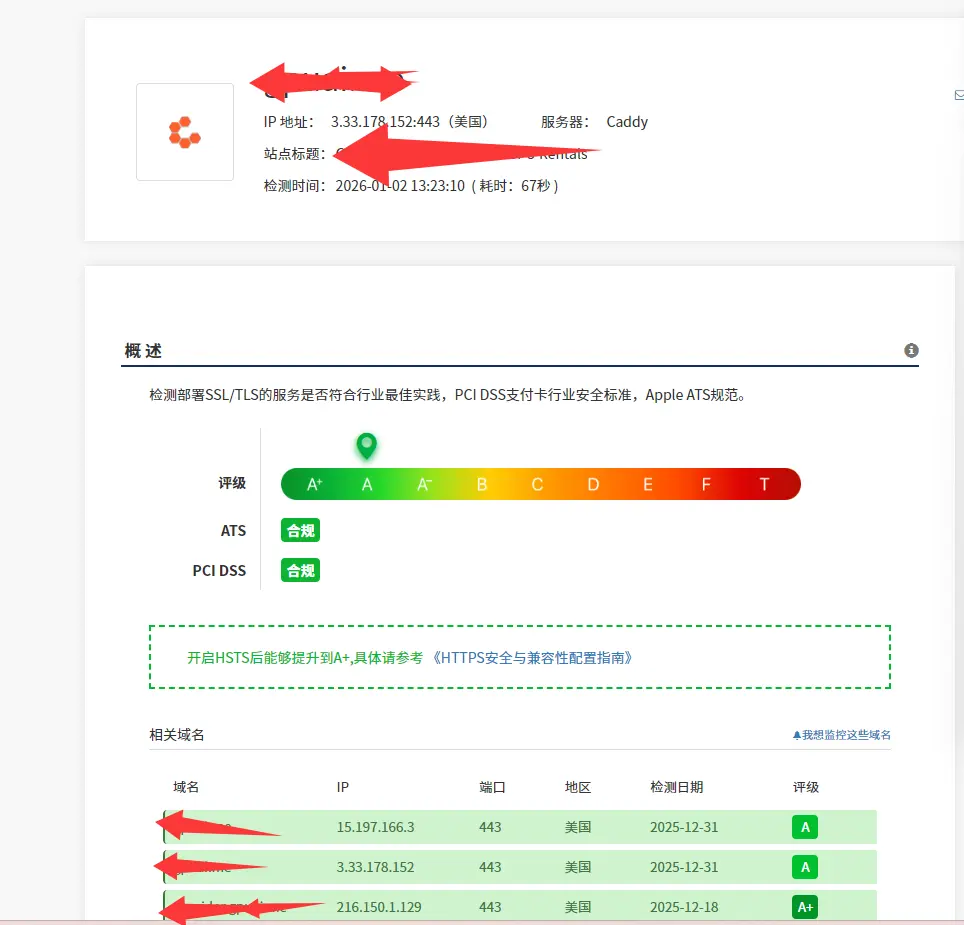This screenshot has height=925, width=964.
Task: Click the 端口 column header
Action: 492,787
